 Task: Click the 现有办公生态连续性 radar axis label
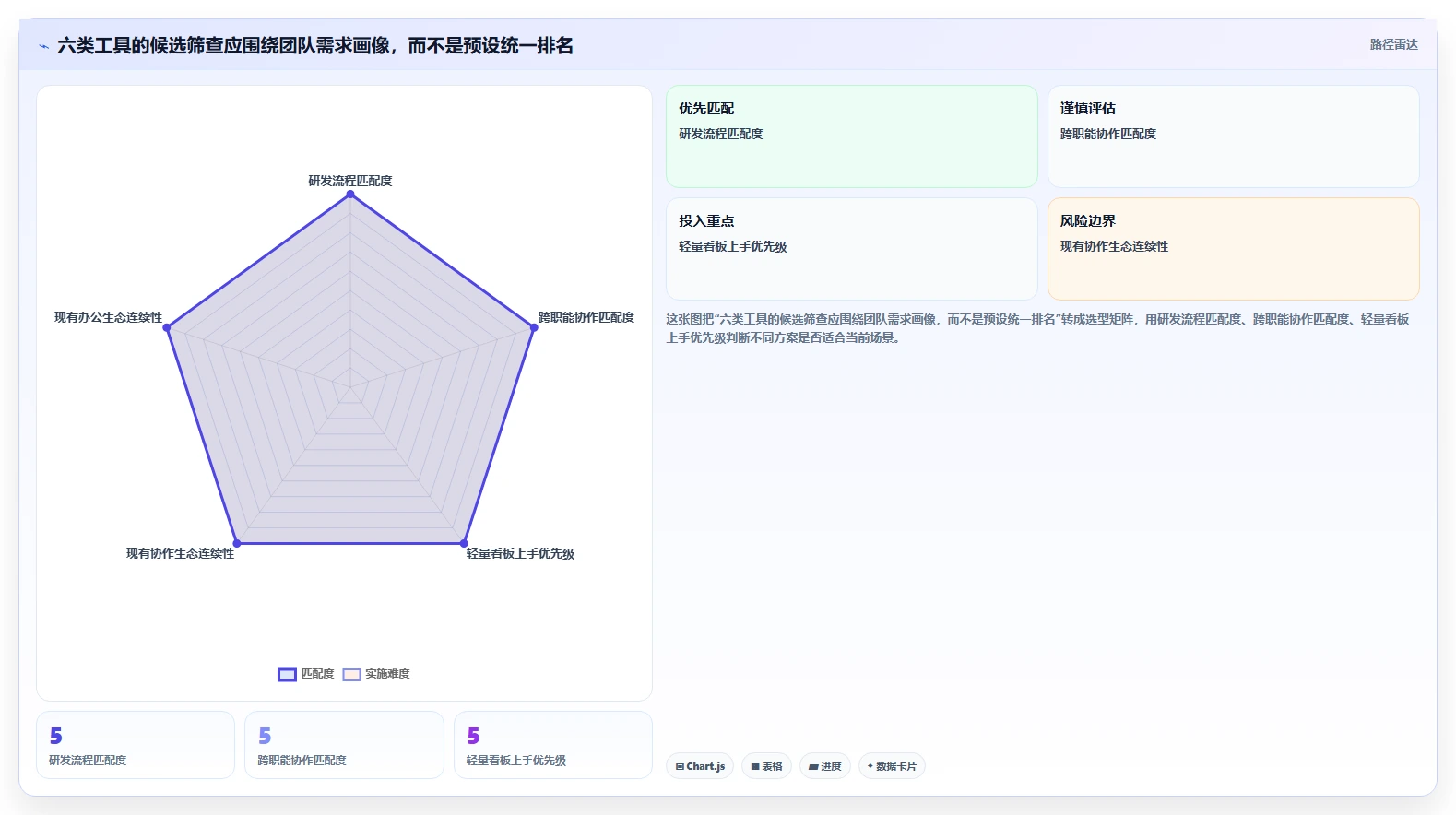(108, 317)
